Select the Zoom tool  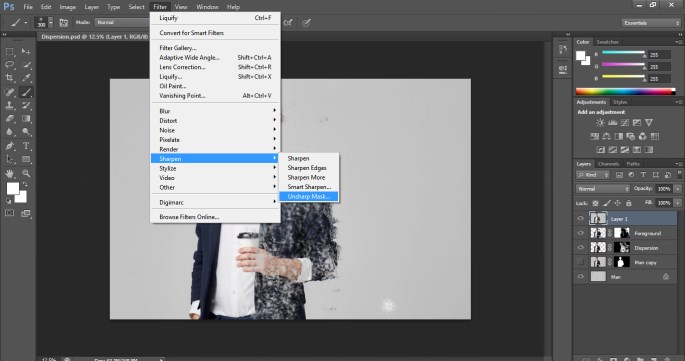(x=26, y=173)
